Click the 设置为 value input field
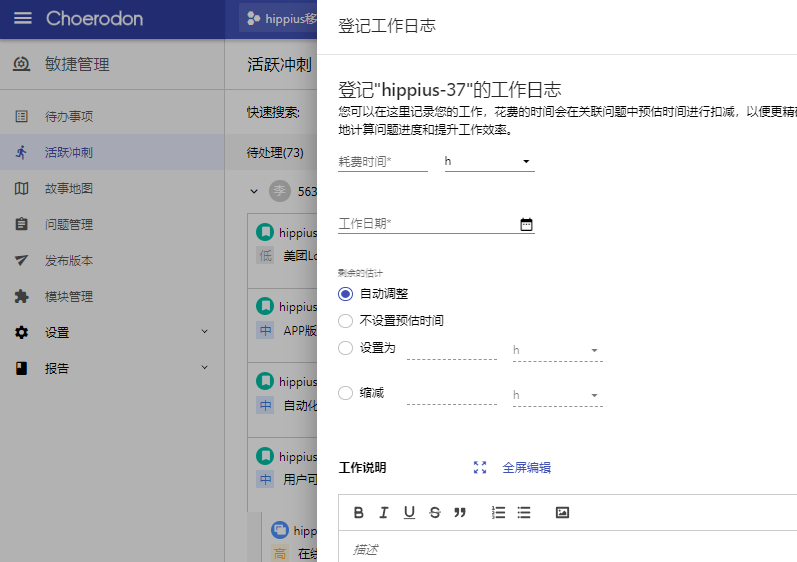This screenshot has width=797, height=562. [452, 350]
